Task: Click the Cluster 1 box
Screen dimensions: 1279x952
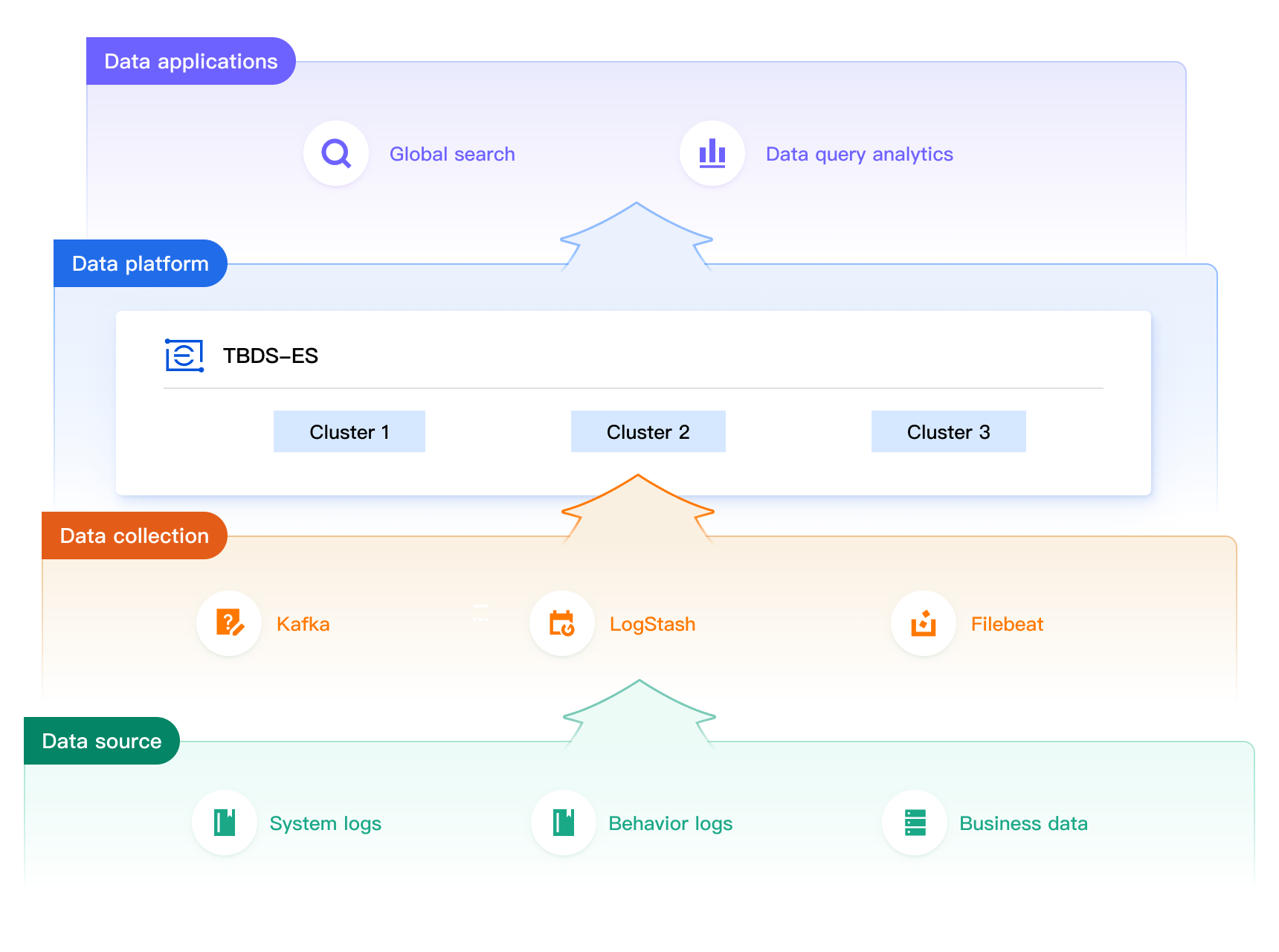Action: click(x=349, y=431)
